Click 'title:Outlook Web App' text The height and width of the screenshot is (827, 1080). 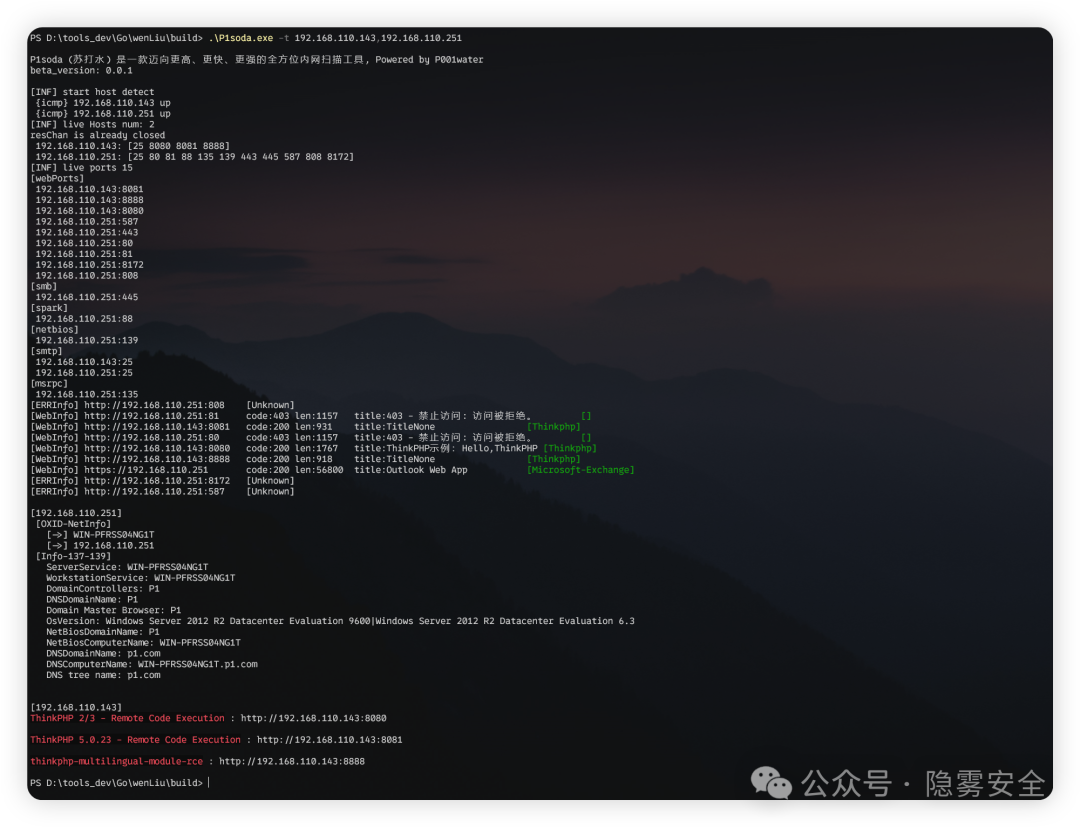coord(411,470)
